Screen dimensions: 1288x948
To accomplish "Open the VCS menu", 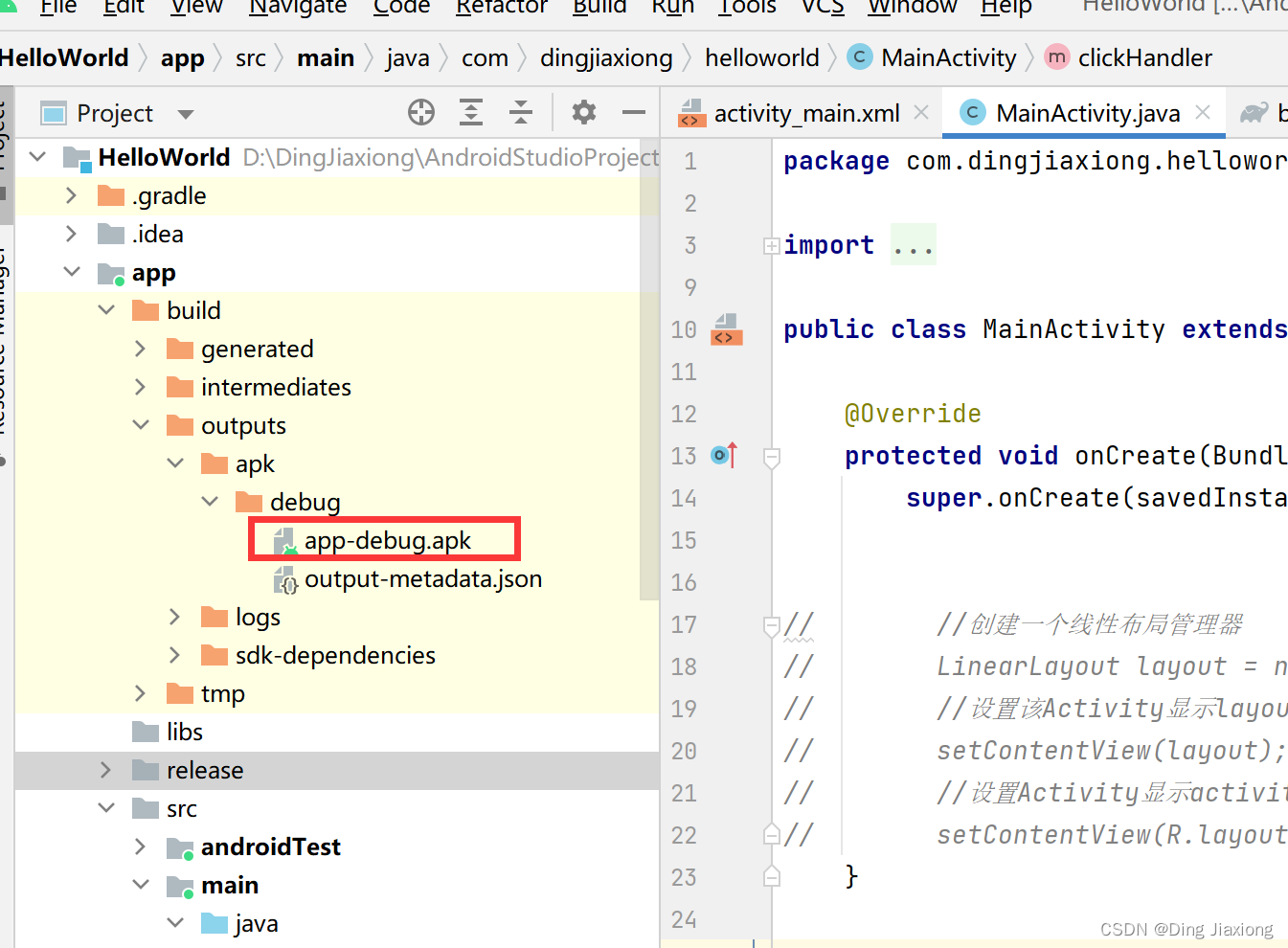I will click(x=823, y=7).
